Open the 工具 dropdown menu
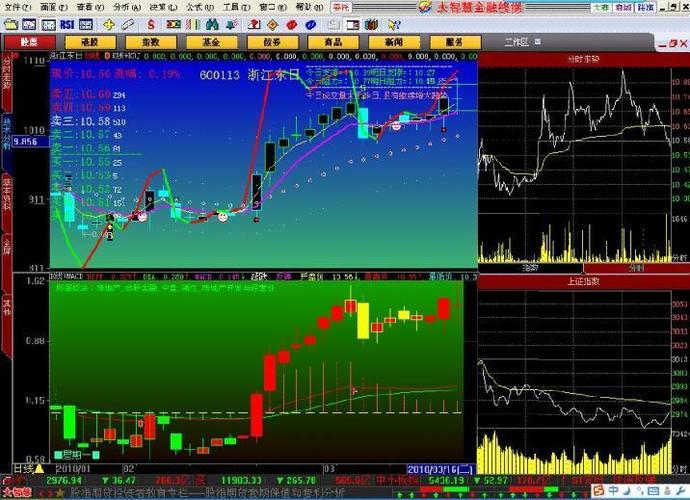 [x=236, y=7]
